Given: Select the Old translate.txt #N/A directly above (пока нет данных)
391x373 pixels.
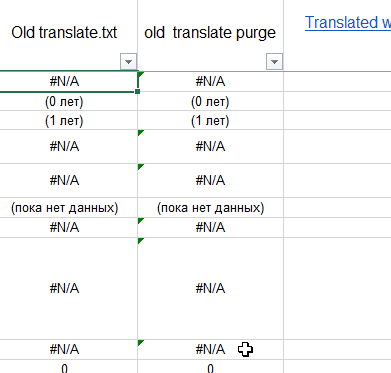Looking at the screenshot, I should coord(64,180).
